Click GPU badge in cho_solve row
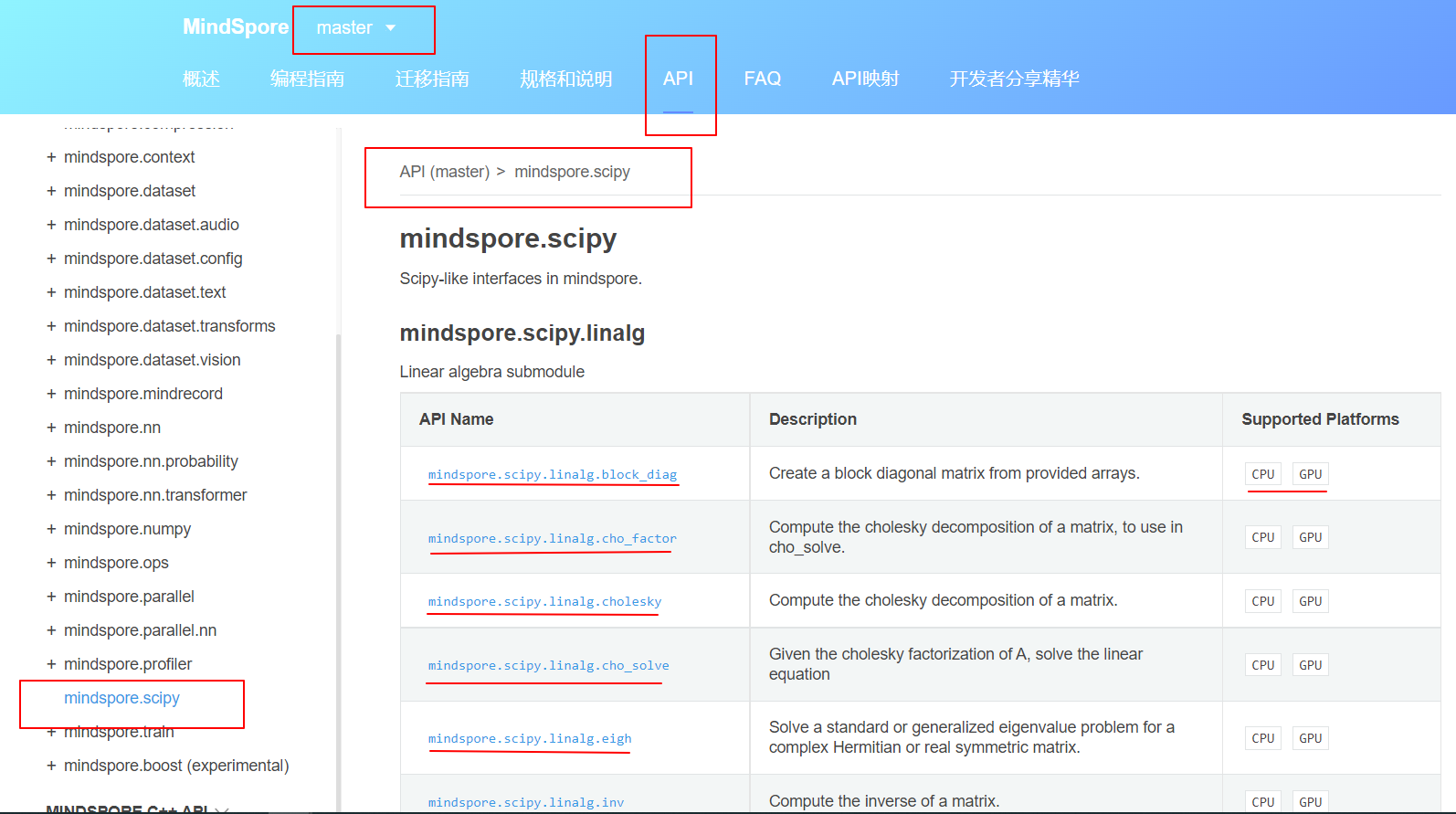1456x814 pixels. (1311, 665)
